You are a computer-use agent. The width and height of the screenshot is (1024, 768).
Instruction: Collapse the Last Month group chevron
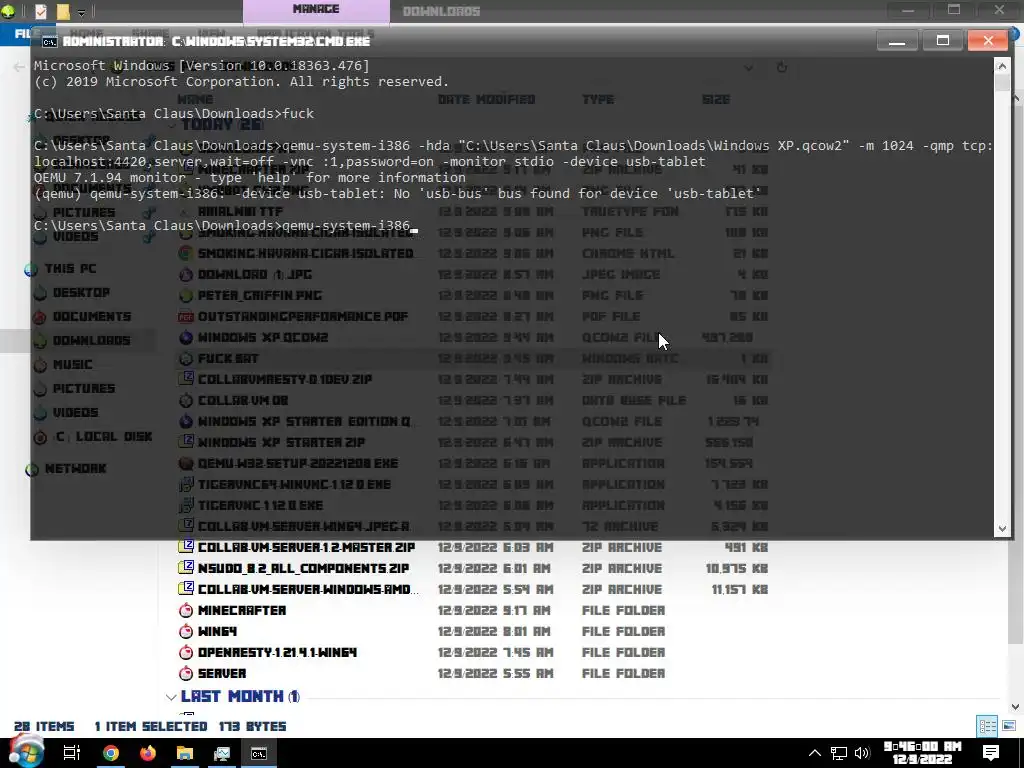coord(171,697)
